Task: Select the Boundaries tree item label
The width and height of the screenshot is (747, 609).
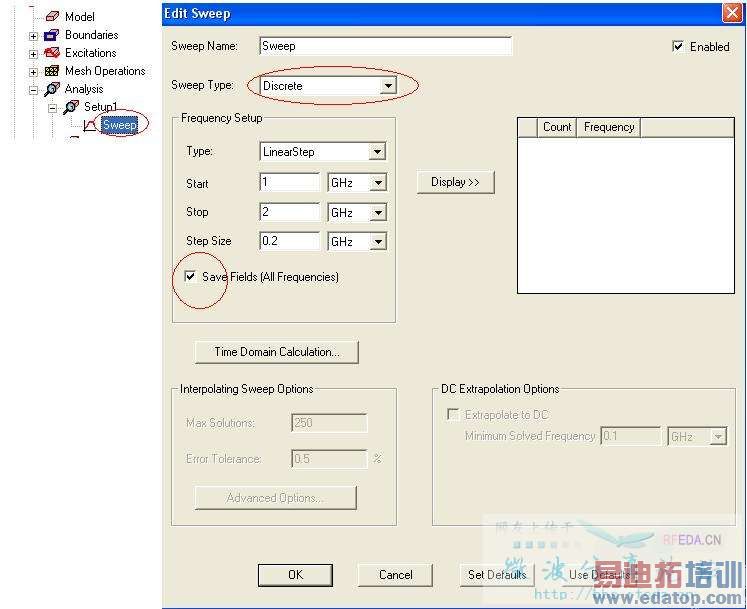Action: (91, 35)
